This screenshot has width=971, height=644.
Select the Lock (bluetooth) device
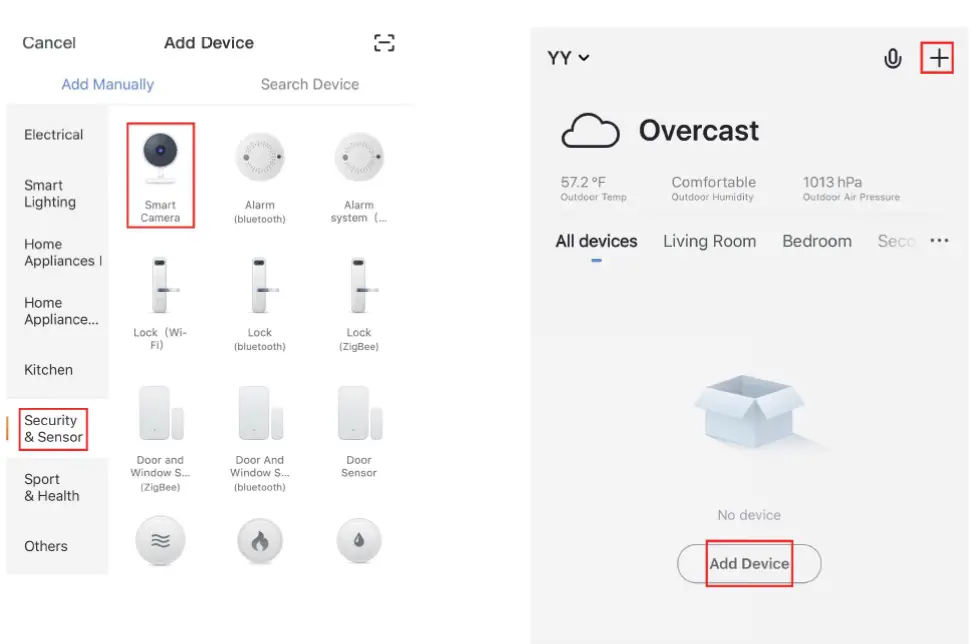coord(259,304)
